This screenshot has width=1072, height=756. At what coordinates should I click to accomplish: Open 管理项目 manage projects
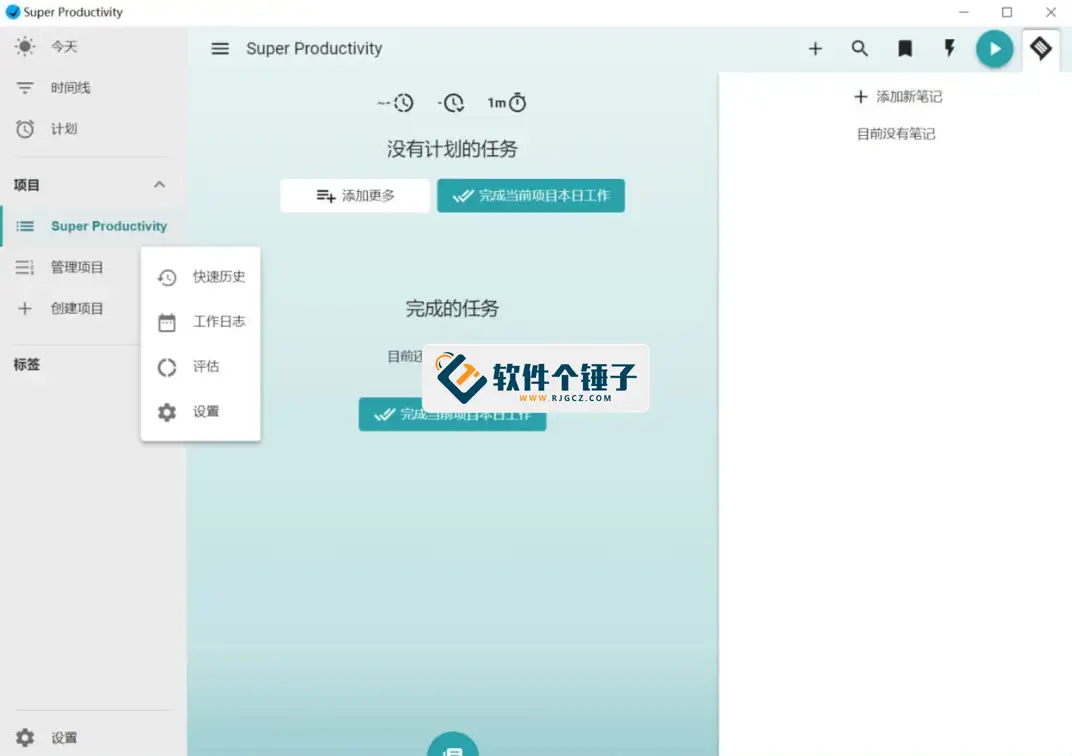pos(77,267)
